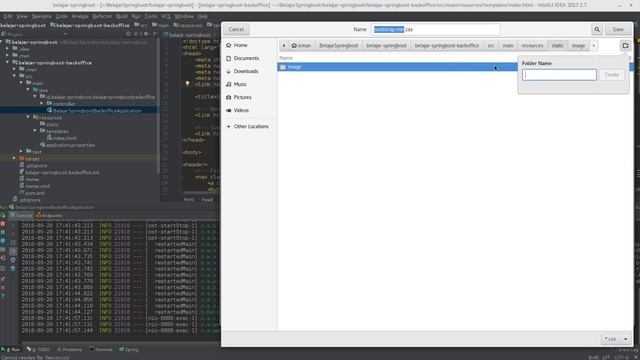640x360 pixels.
Task: Click Cancel in the save dialog
Action: point(236,29)
